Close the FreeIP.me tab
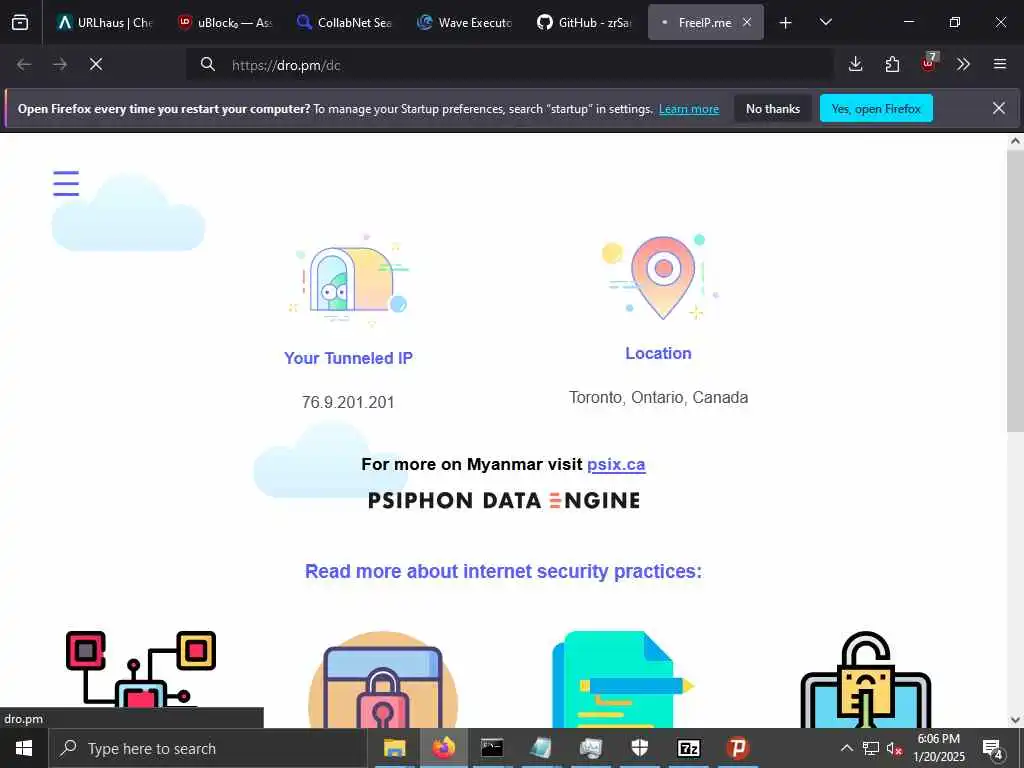The height and width of the screenshot is (768, 1024). coord(746,22)
